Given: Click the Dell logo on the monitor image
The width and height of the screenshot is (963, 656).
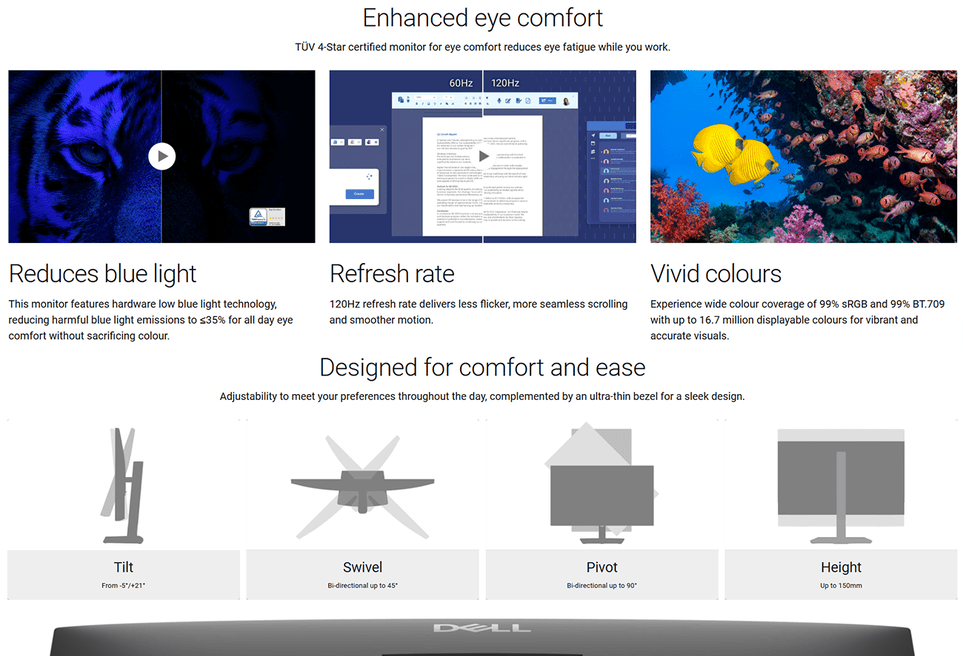Looking at the screenshot, I should pos(482,628).
